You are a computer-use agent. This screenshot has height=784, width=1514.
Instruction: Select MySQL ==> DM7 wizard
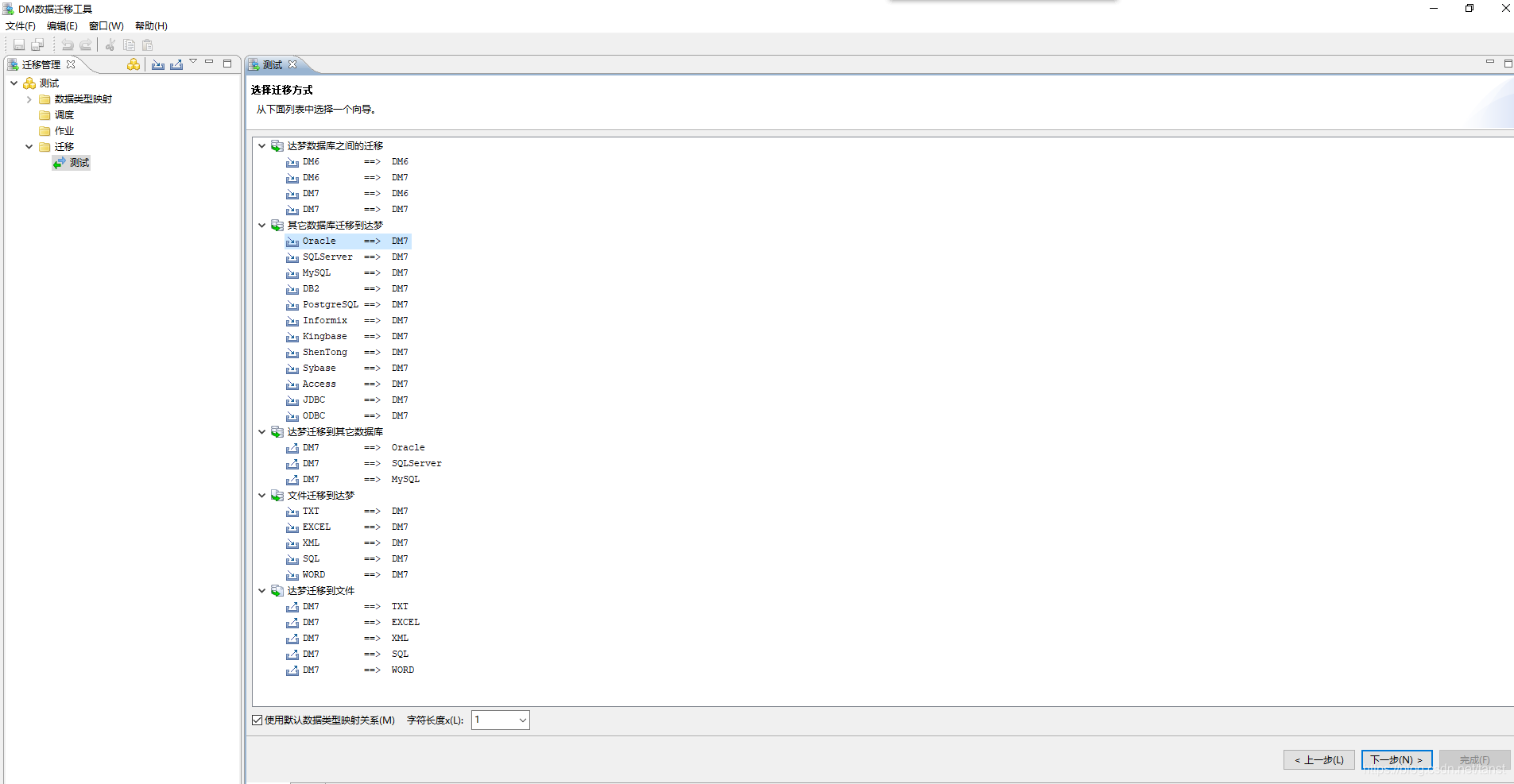348,273
